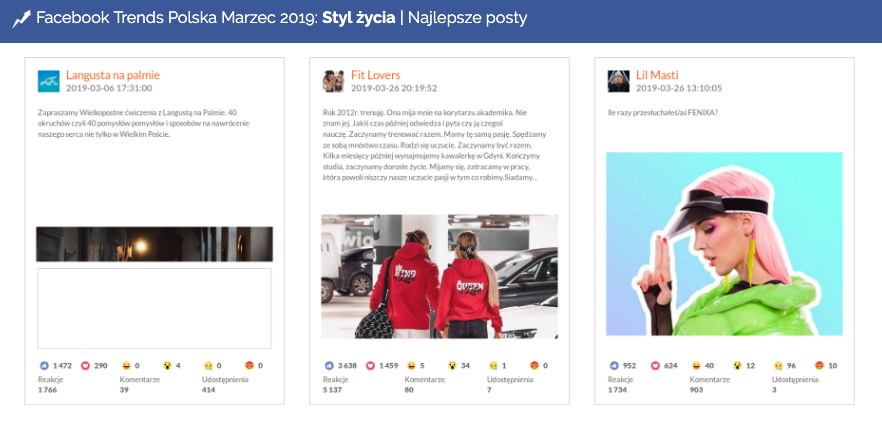Click the empty white preview box in the Langusta post

[154, 308]
